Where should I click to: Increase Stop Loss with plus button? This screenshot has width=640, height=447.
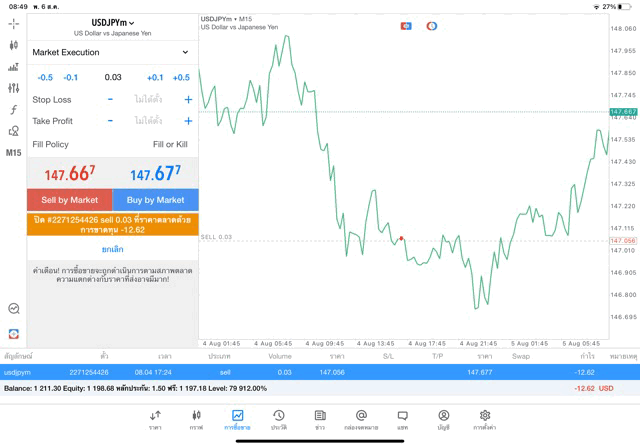188,100
